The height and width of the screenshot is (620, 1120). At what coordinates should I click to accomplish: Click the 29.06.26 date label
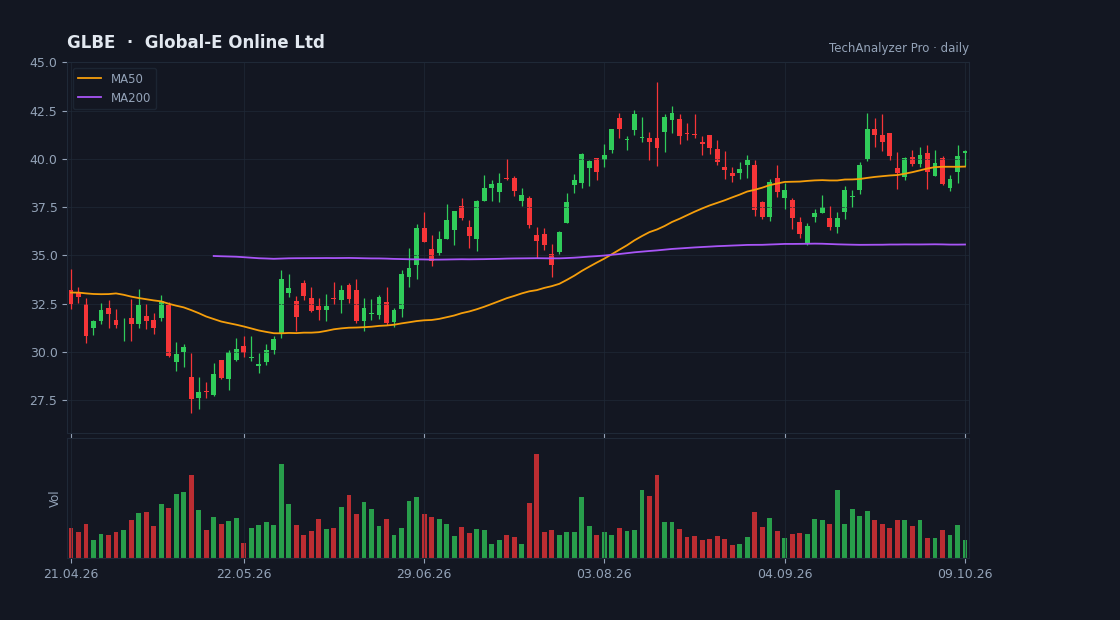424,574
